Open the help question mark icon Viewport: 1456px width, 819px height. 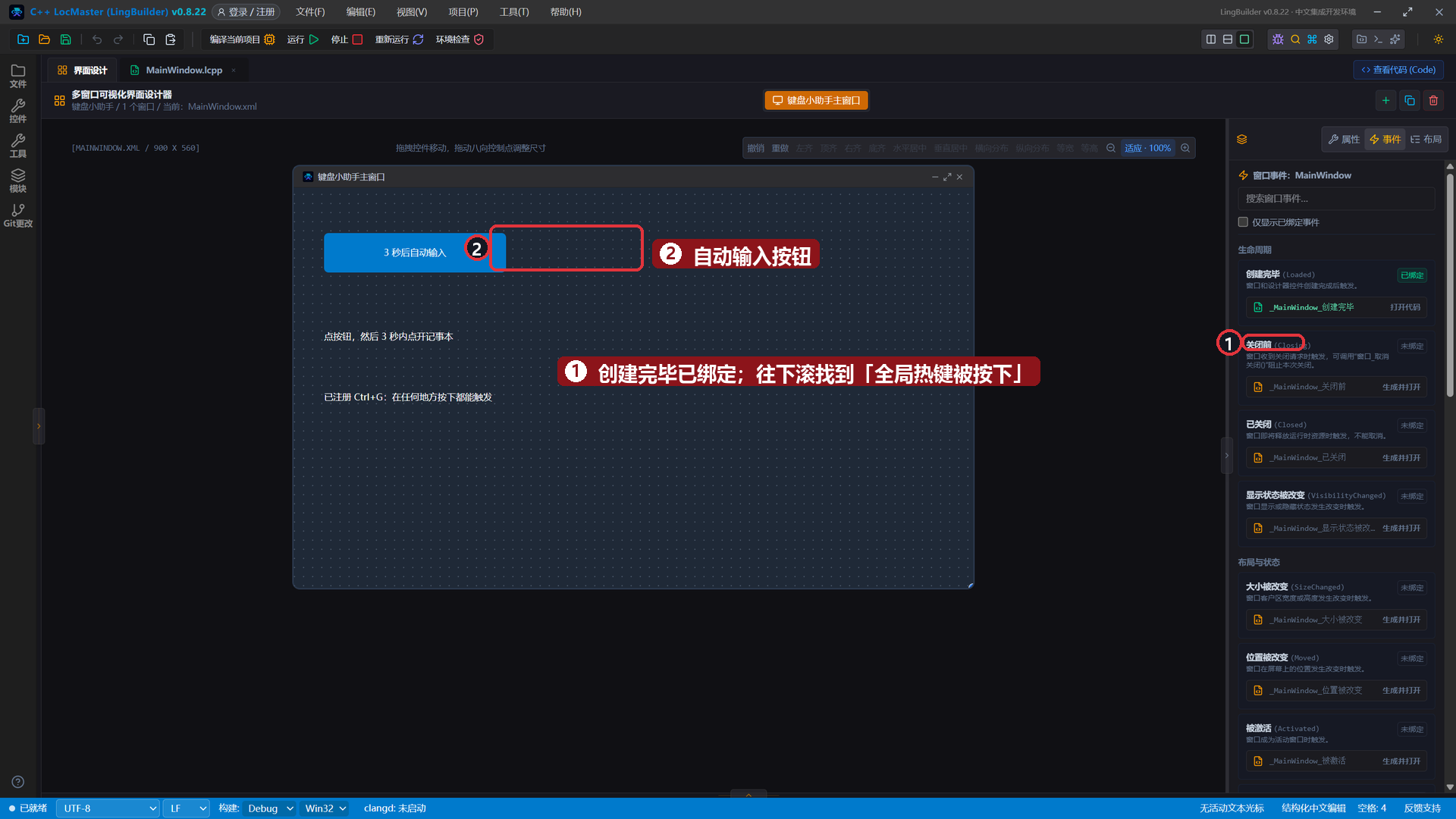coord(18,782)
